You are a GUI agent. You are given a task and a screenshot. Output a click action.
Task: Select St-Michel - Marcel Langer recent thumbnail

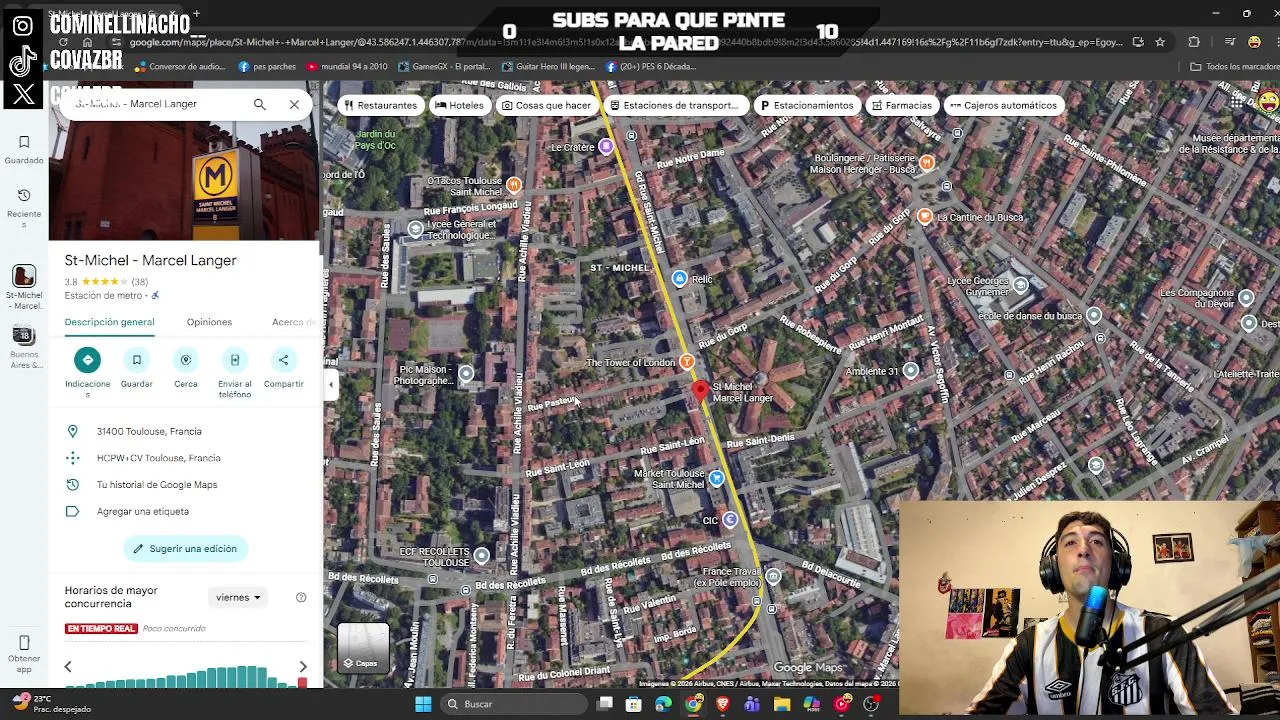(24, 276)
